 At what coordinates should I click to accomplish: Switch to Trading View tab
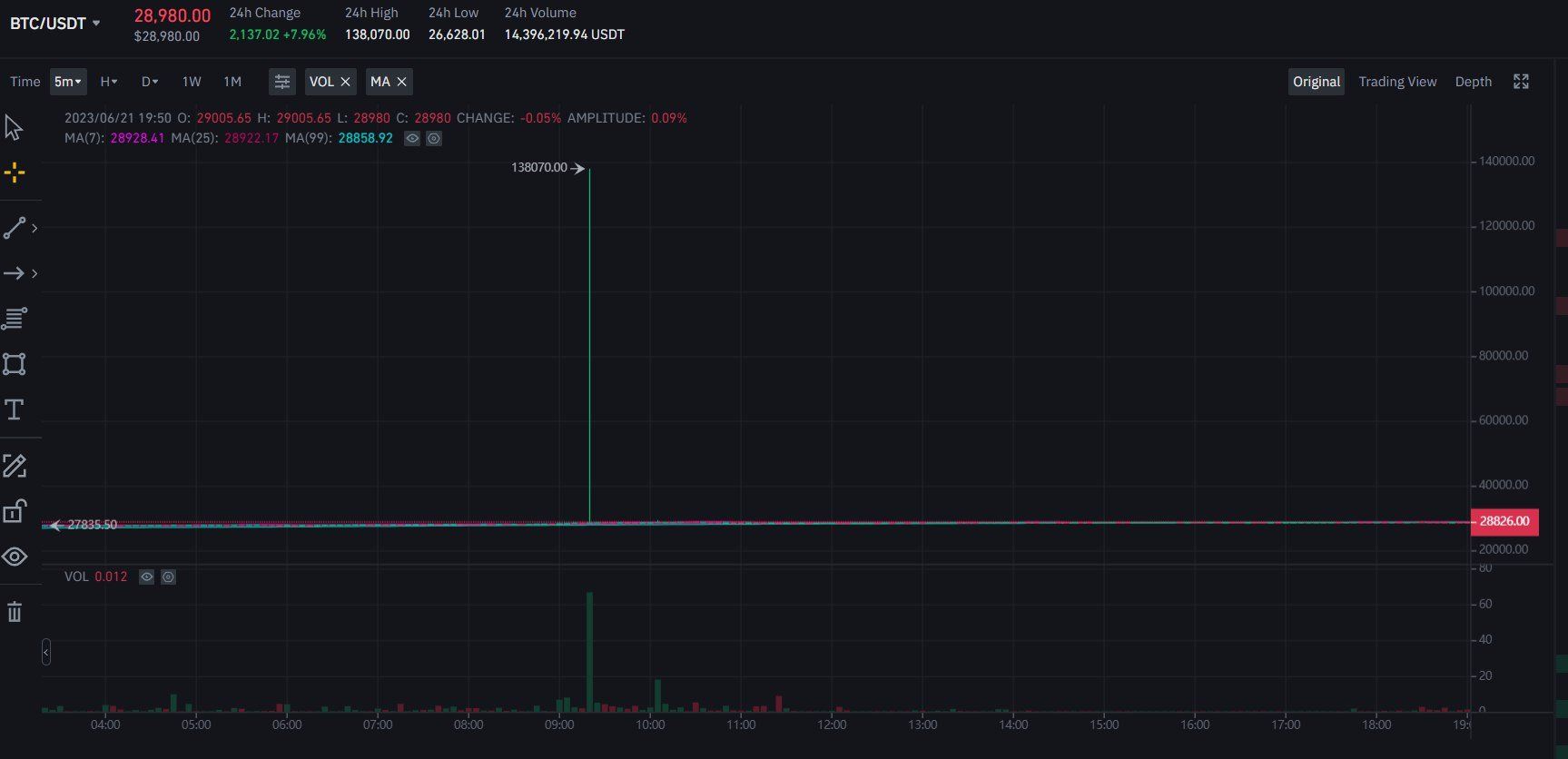tap(1397, 82)
